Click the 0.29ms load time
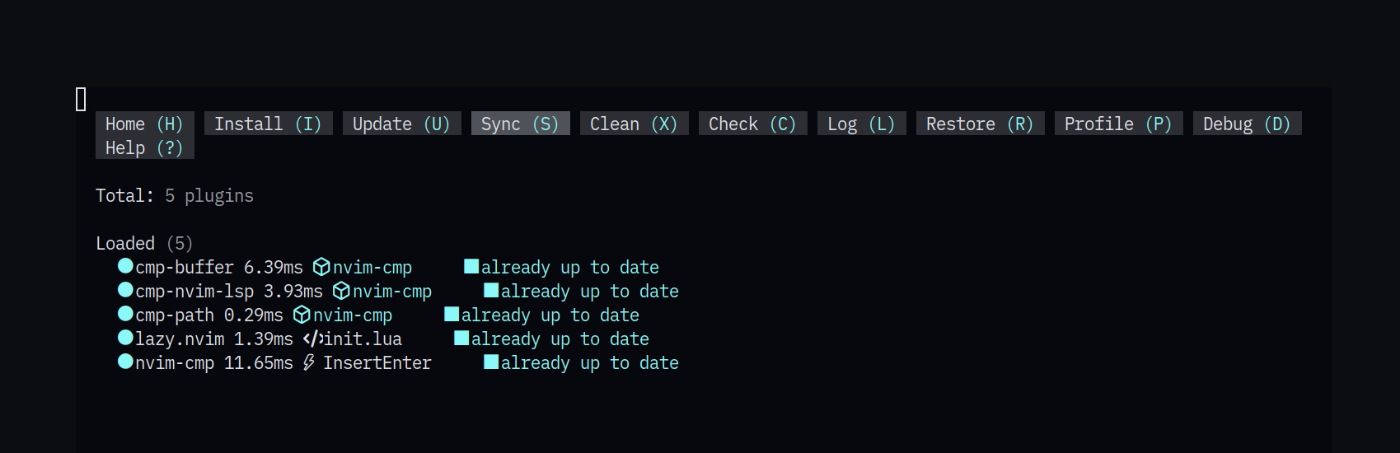The image size is (1400, 453). [253, 315]
